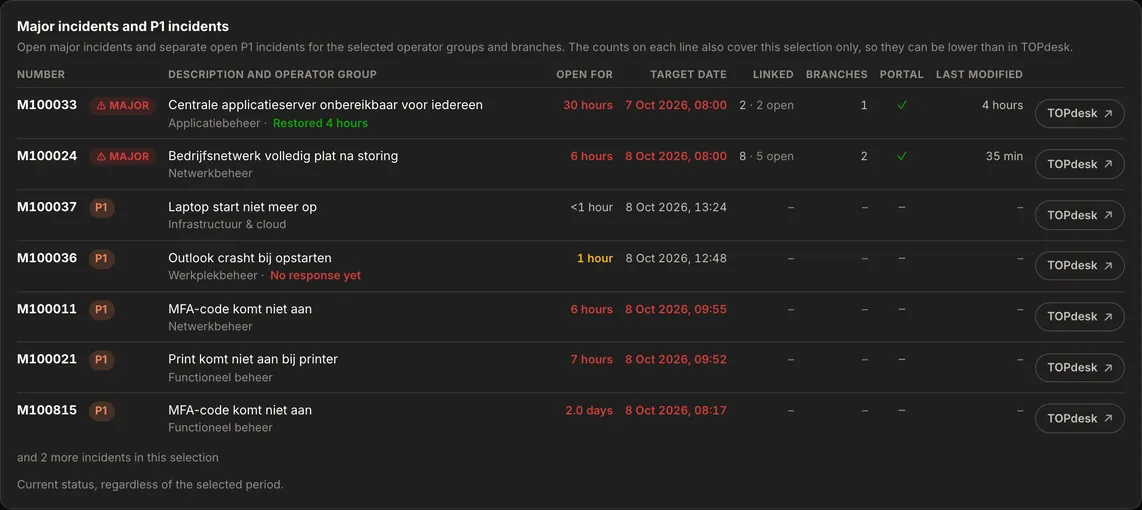Select incident number M100011
Screen dimensions: 1142x510
tap(47, 309)
